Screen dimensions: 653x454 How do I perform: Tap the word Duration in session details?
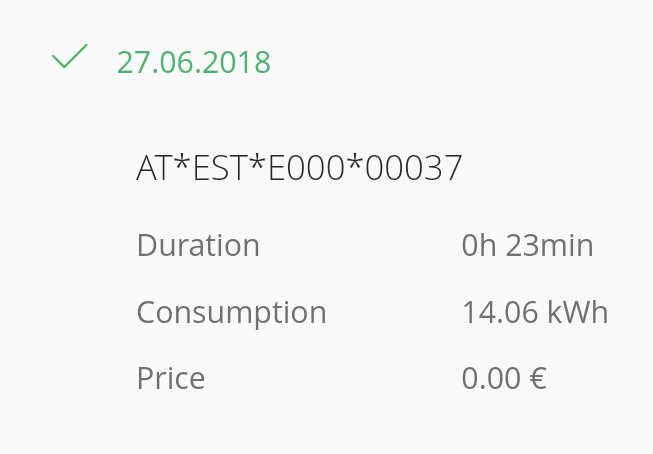click(x=198, y=245)
